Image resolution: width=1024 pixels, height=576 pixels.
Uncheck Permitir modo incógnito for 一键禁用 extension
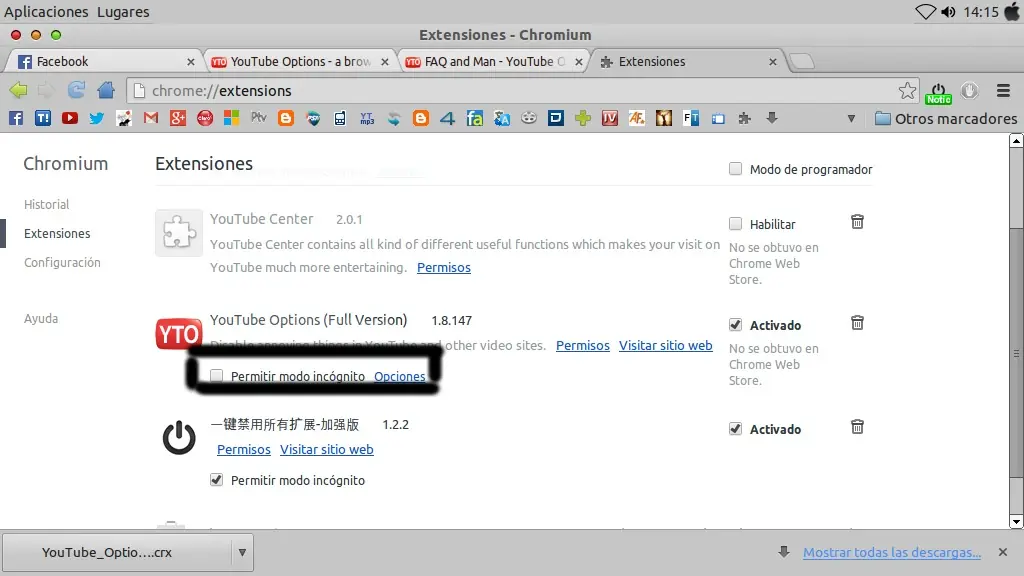pos(216,480)
